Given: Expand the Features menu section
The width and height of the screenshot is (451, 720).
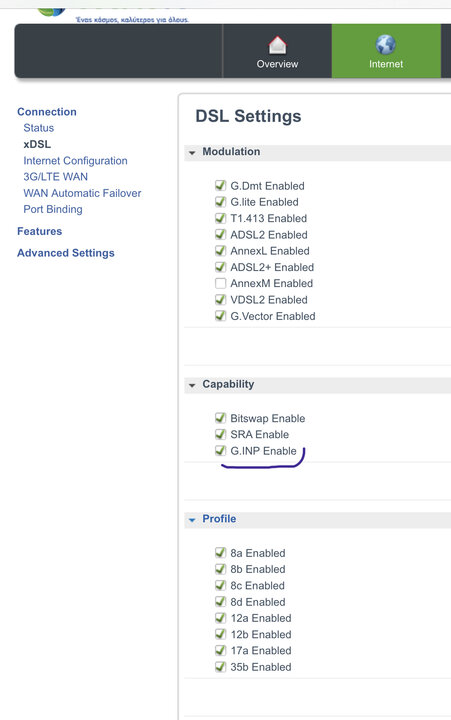Looking at the screenshot, I should tap(39, 231).
